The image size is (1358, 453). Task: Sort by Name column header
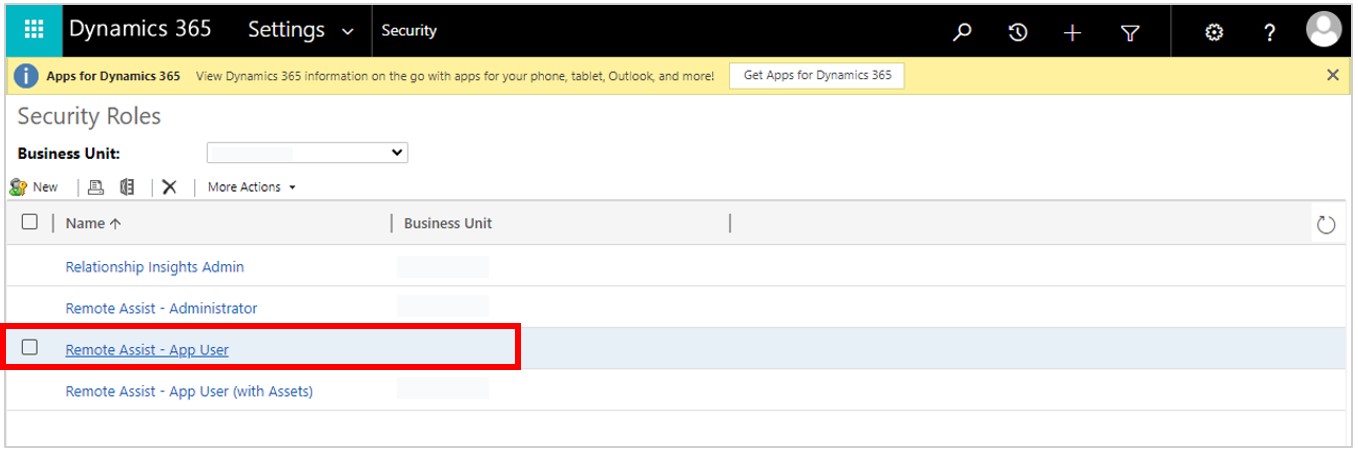point(92,224)
